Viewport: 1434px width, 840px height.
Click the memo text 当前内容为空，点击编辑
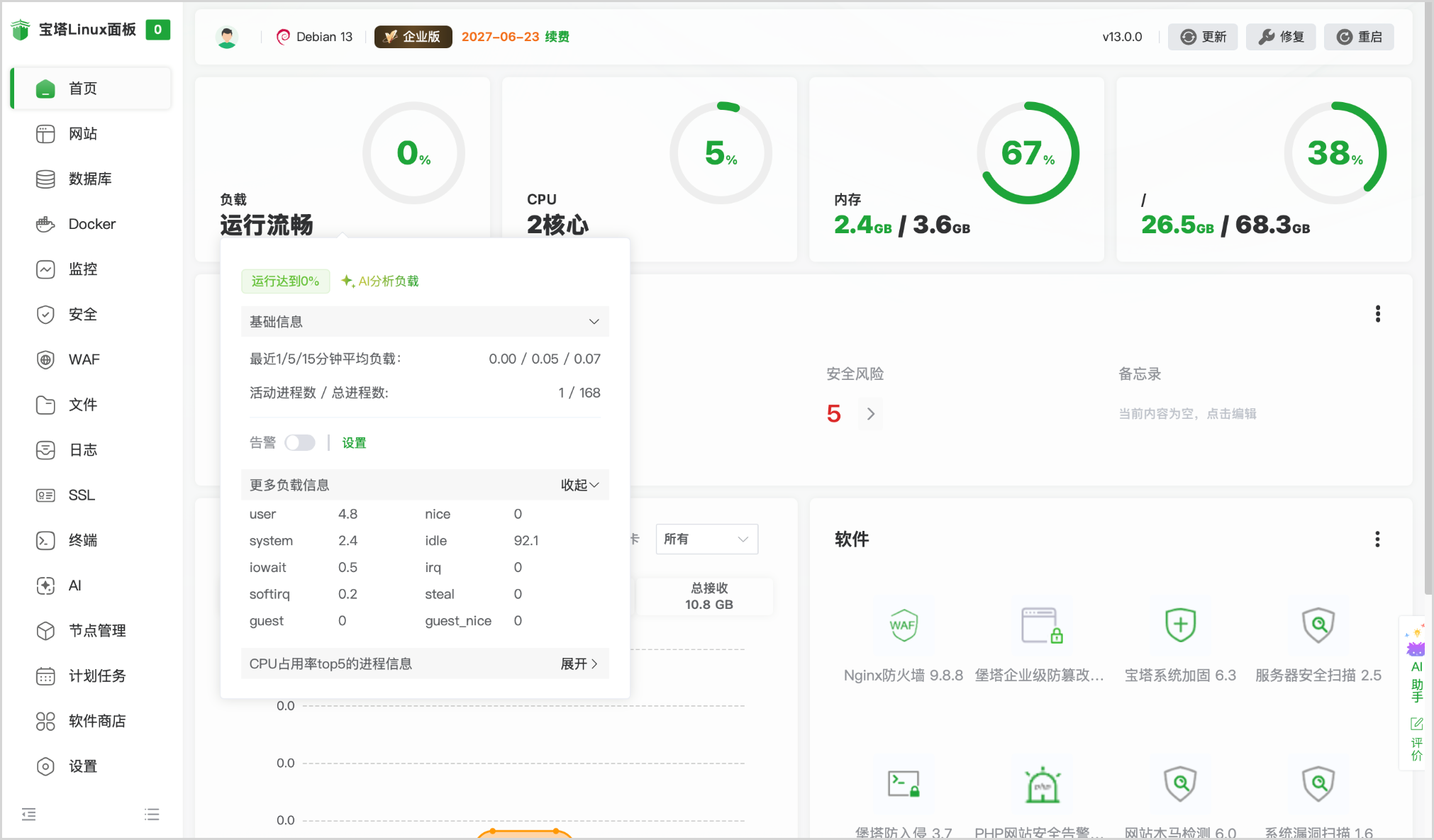pyautogui.click(x=1187, y=414)
